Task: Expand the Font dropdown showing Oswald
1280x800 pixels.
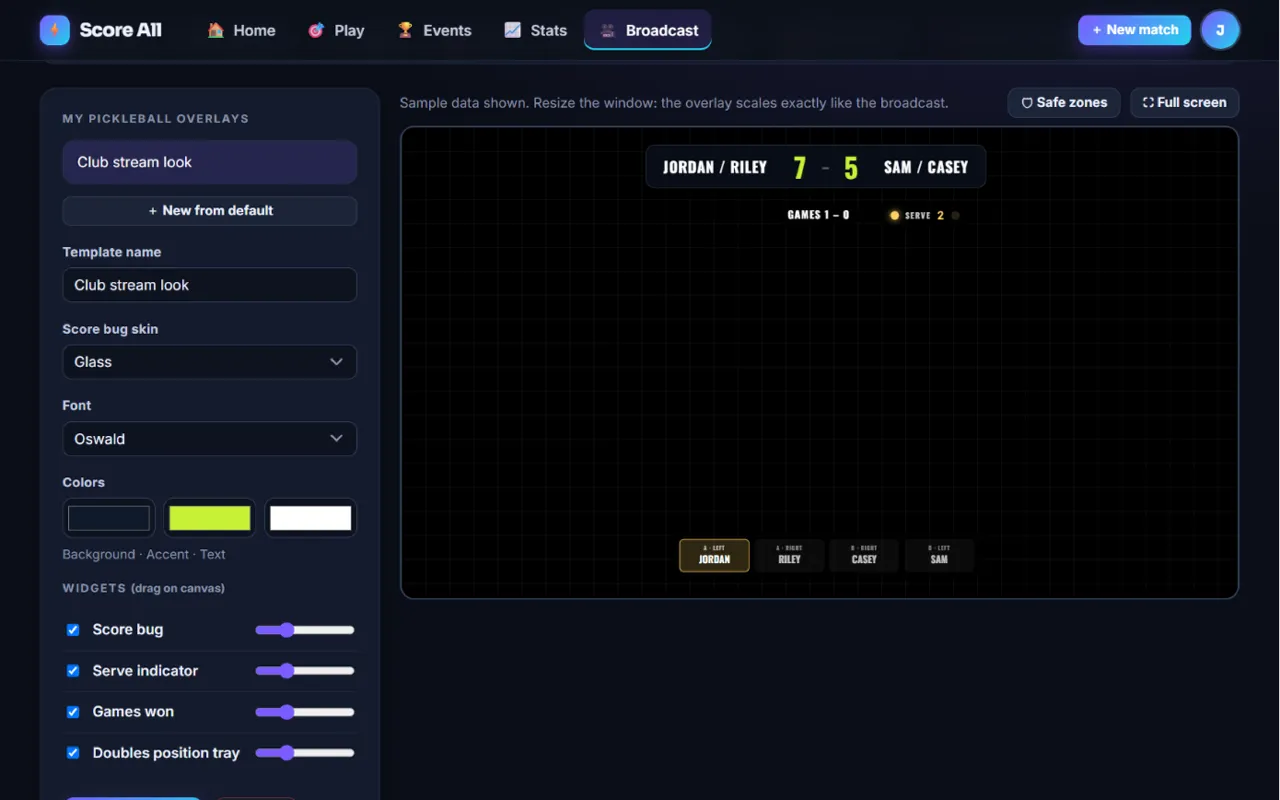Action: (210, 439)
